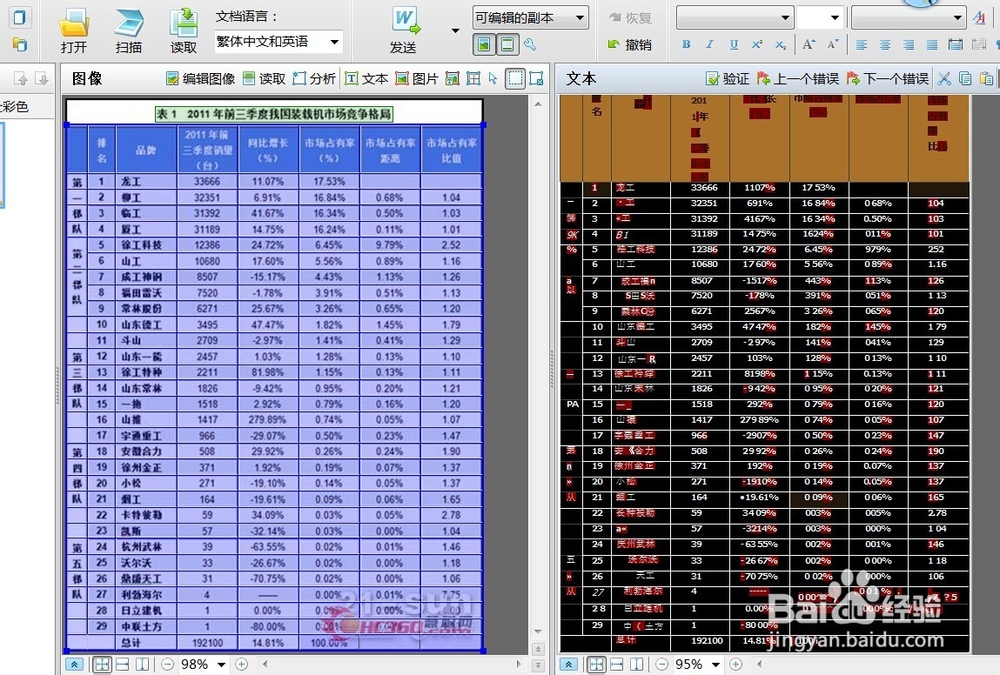
Task: Open the 文档语言 language dropdown
Action: coord(278,42)
